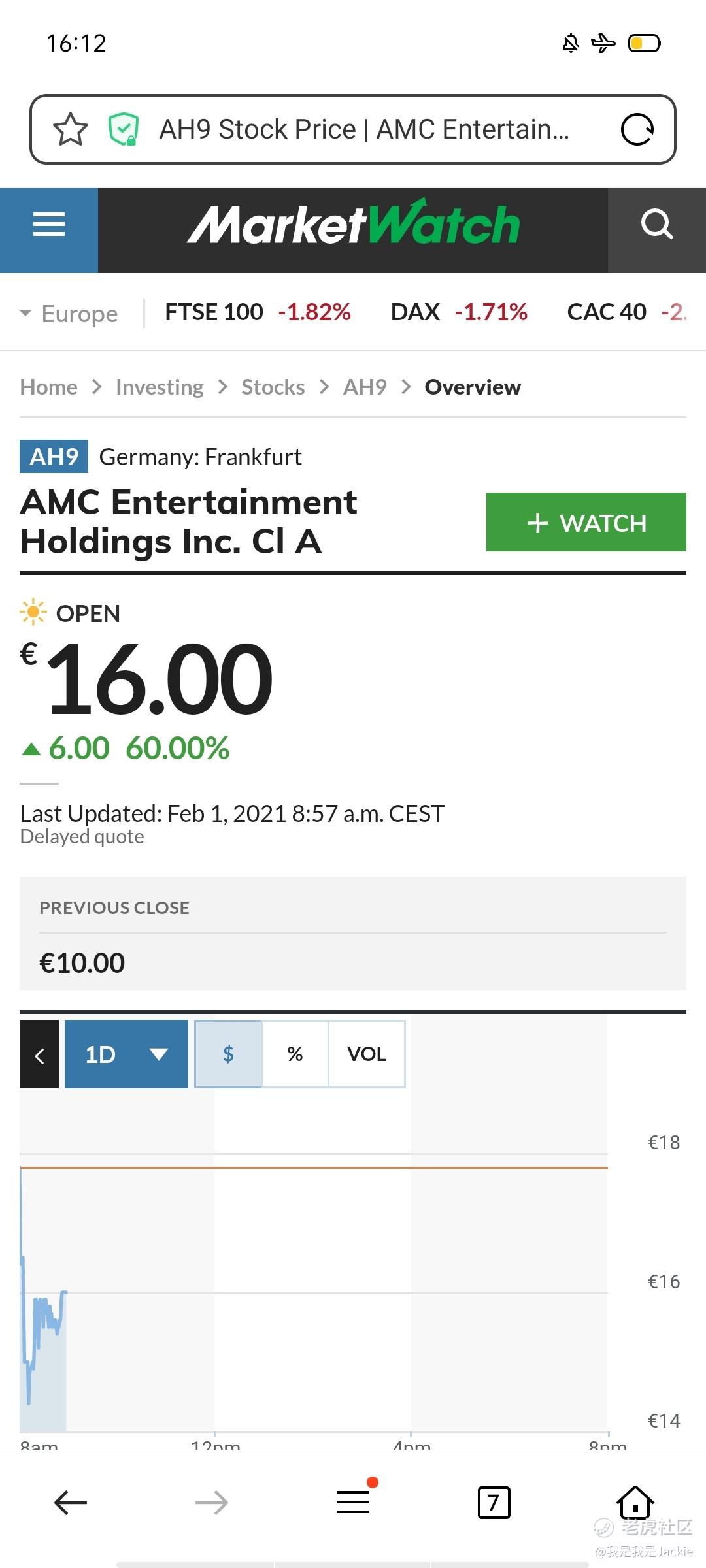Go to browser home icon
Image resolution: width=706 pixels, height=1568 pixels.
pyautogui.click(x=635, y=1502)
